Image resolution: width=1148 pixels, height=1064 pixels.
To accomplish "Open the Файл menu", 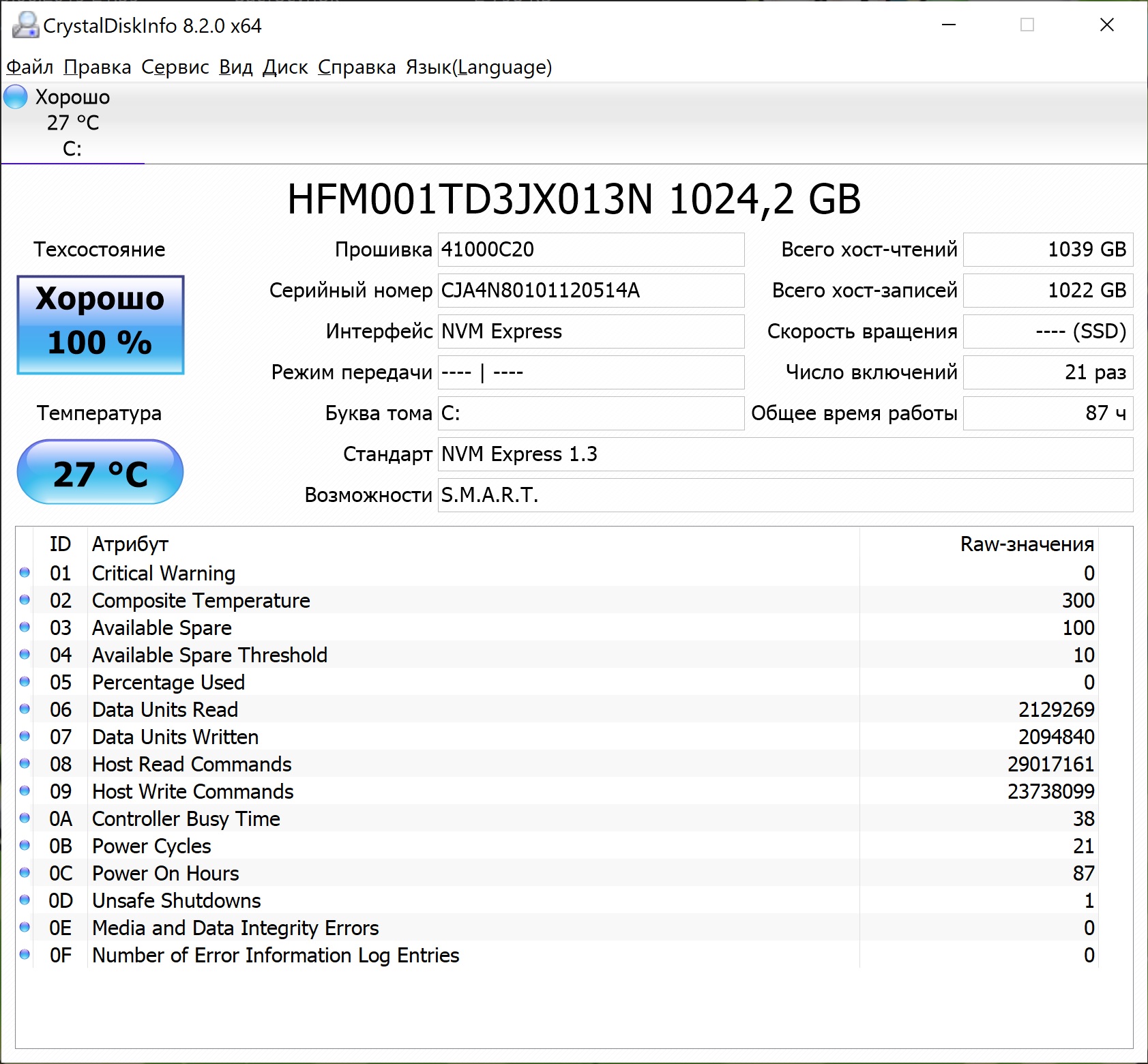I will tap(30, 67).
